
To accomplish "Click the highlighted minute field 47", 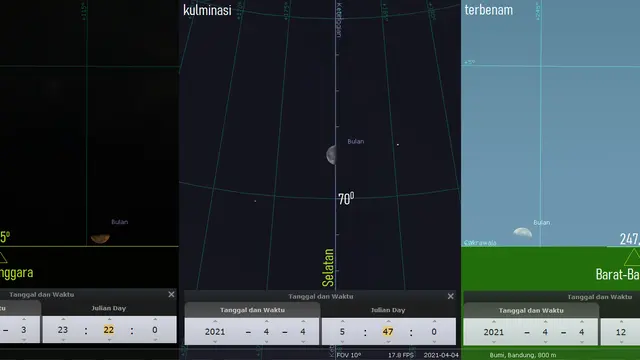I will point(388,332).
